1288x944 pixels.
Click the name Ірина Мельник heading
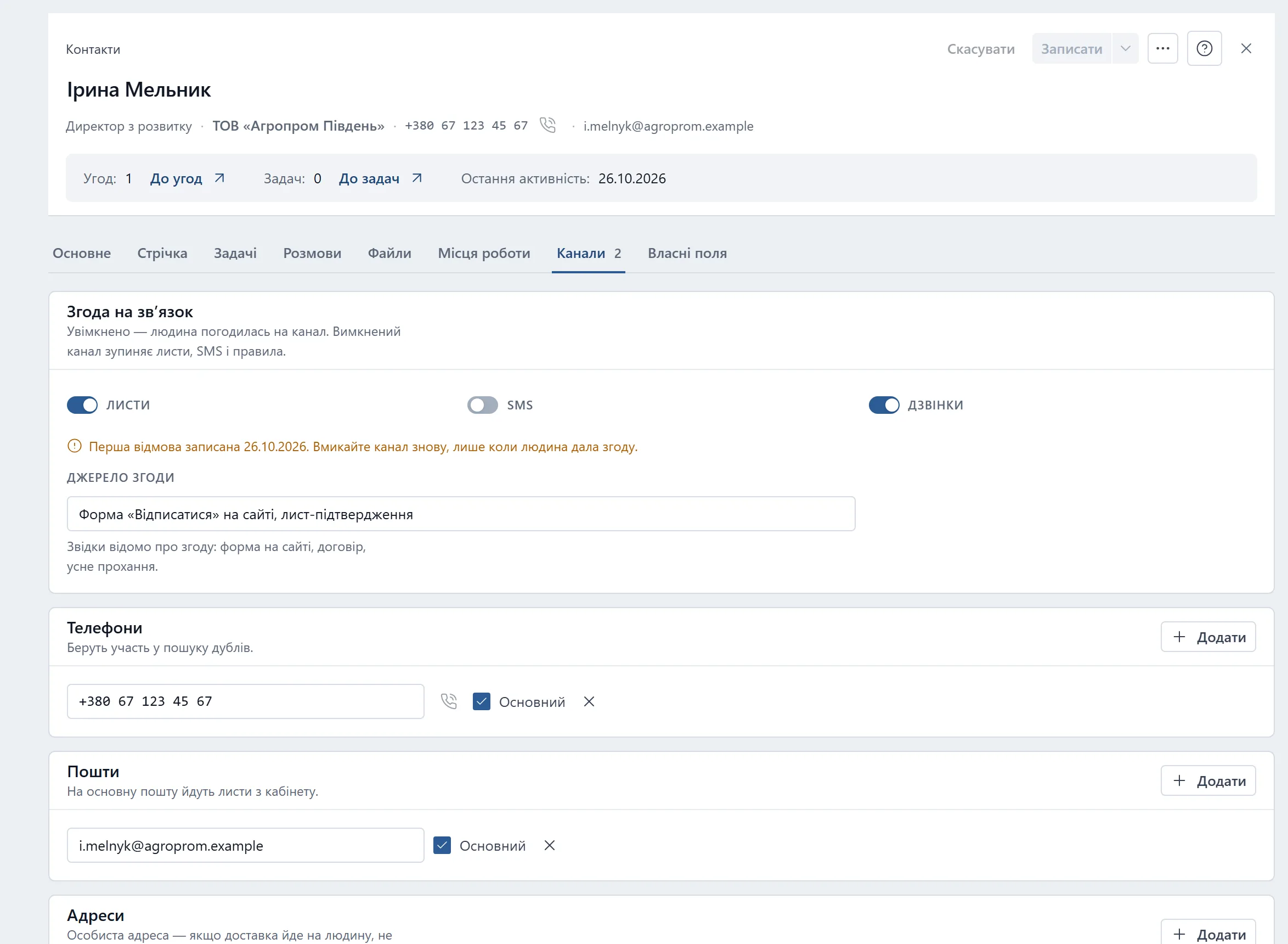pos(139,89)
